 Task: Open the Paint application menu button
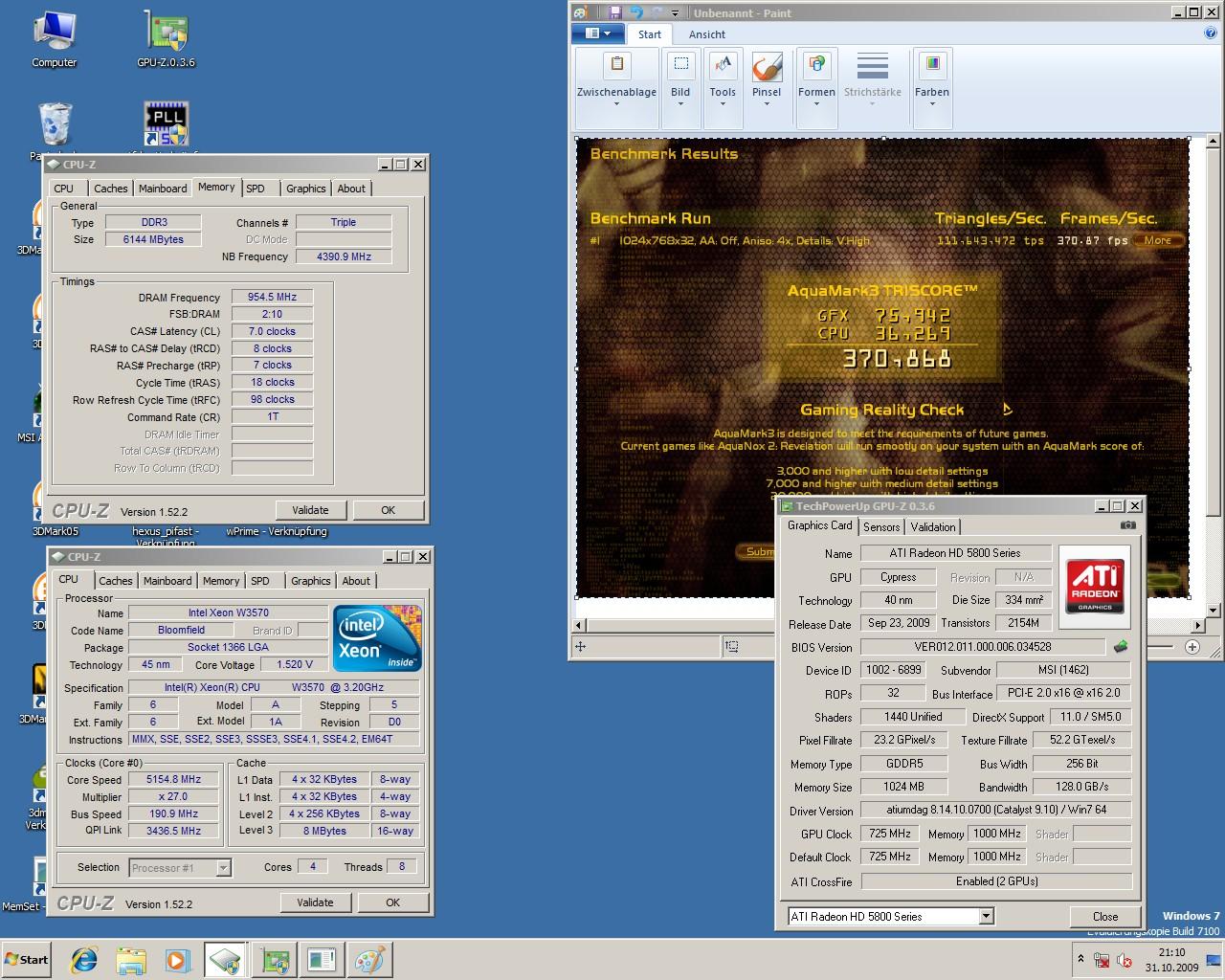click(x=597, y=33)
